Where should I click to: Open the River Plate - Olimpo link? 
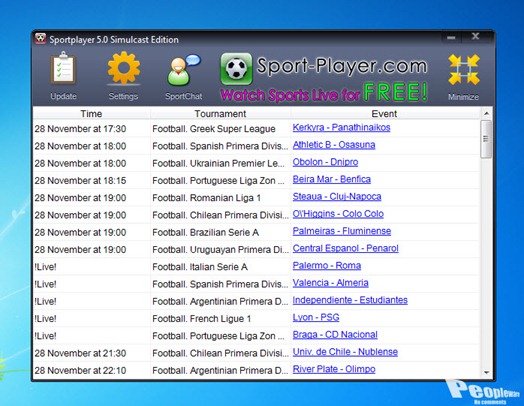tap(334, 369)
